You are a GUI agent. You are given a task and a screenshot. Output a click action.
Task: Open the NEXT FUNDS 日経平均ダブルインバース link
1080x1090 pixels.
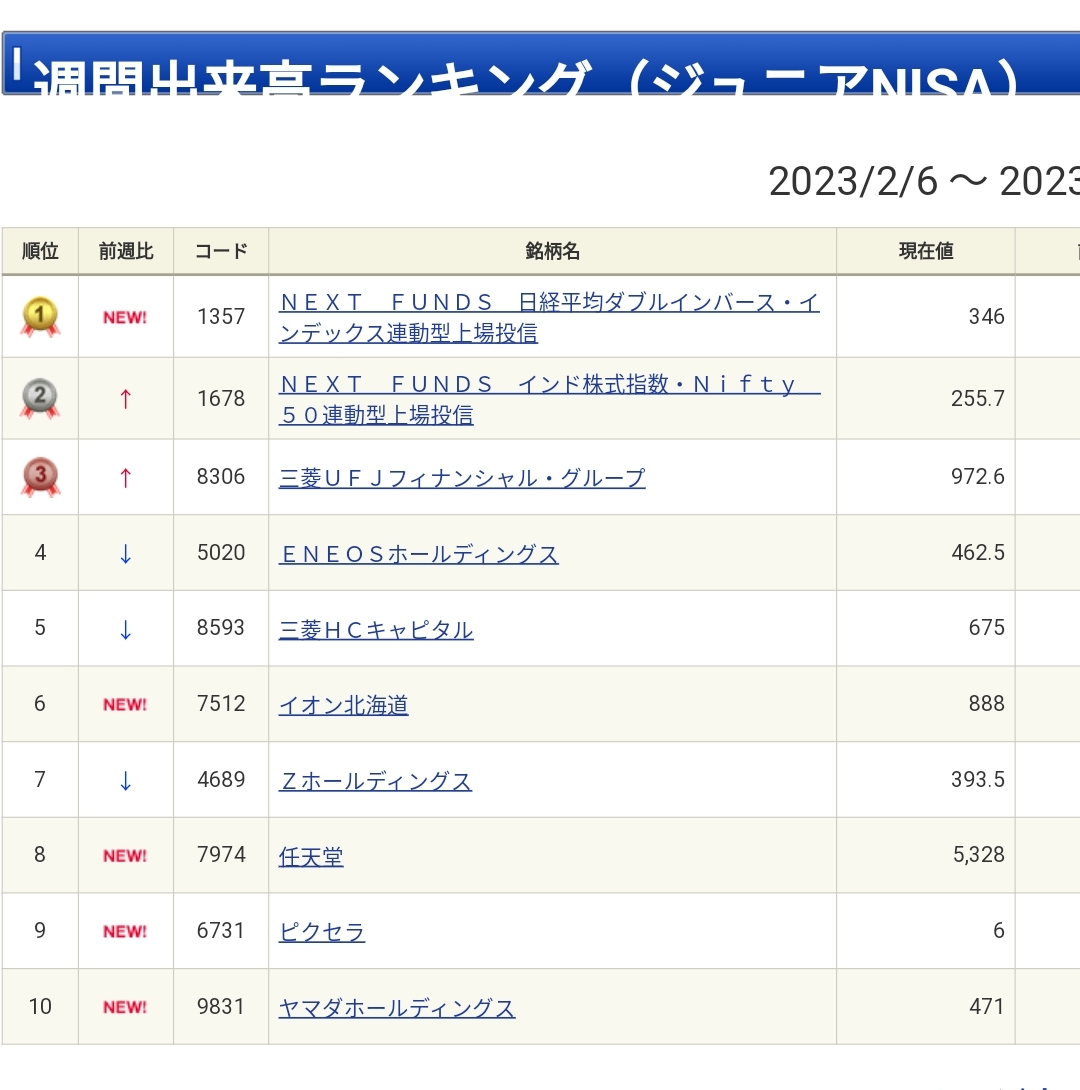coord(549,318)
